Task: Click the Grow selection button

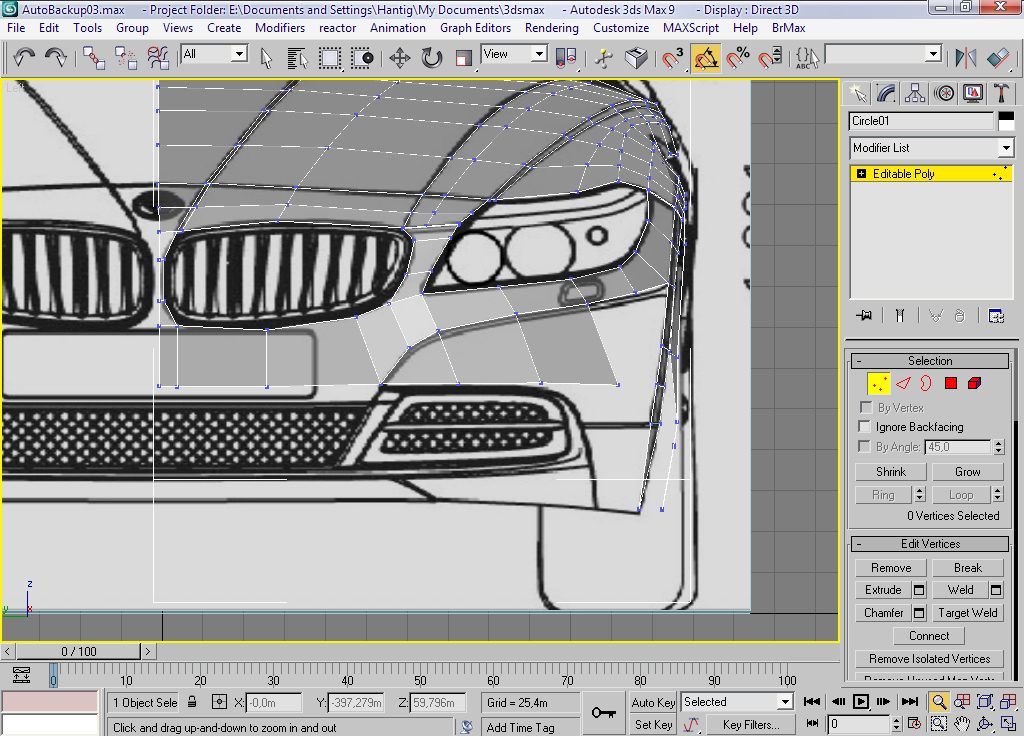Action: point(968,471)
